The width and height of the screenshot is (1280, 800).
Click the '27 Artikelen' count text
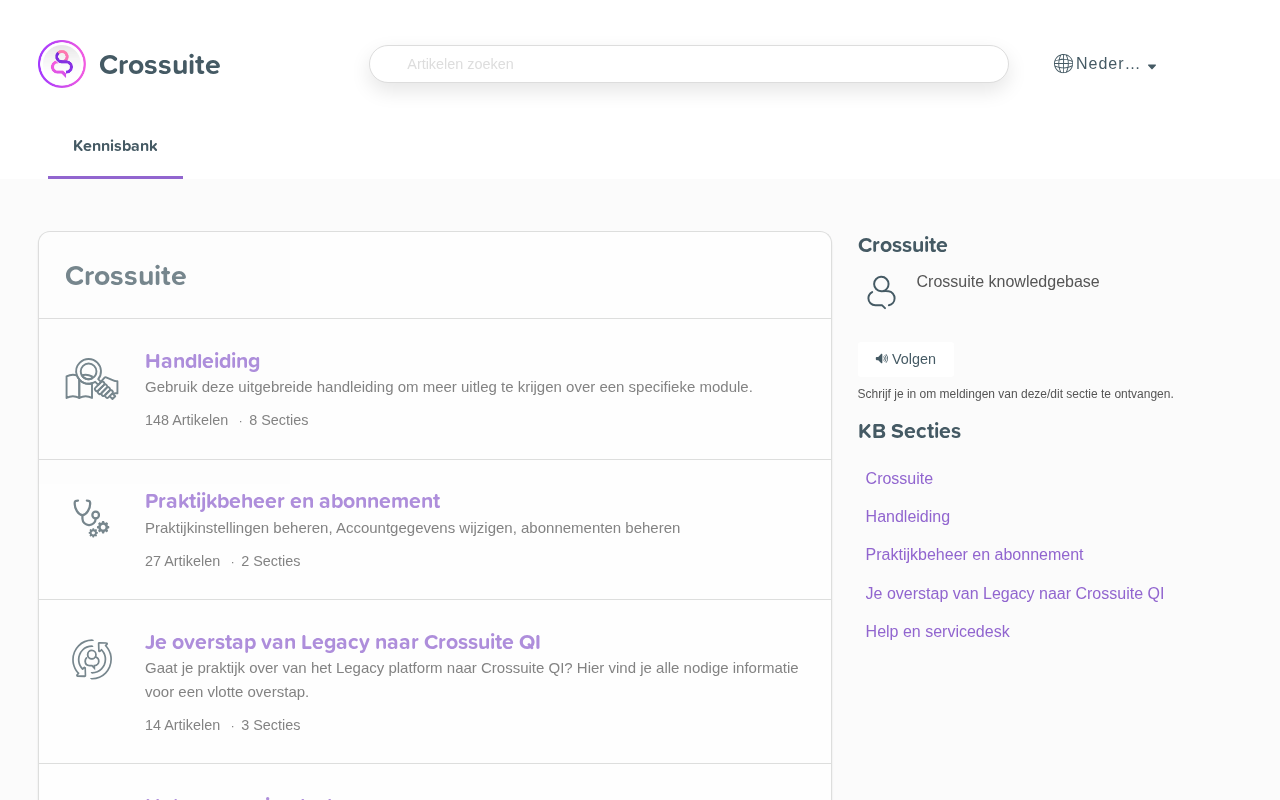[x=182, y=561]
